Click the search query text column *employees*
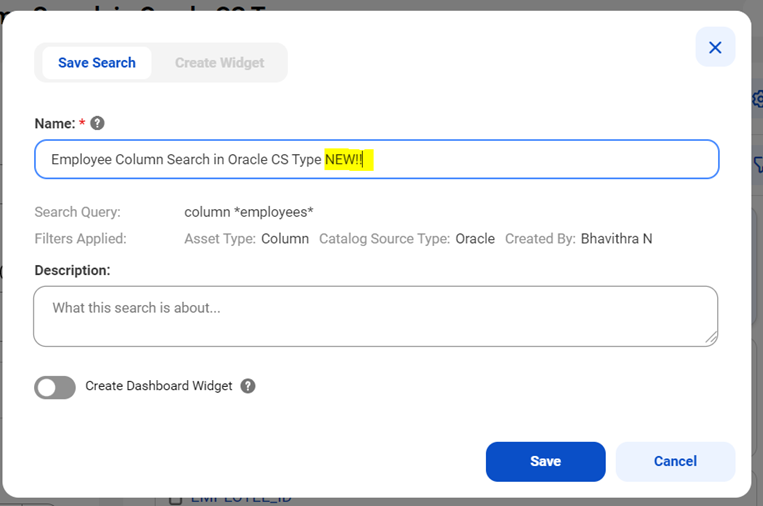The image size is (763, 506). click(x=249, y=212)
